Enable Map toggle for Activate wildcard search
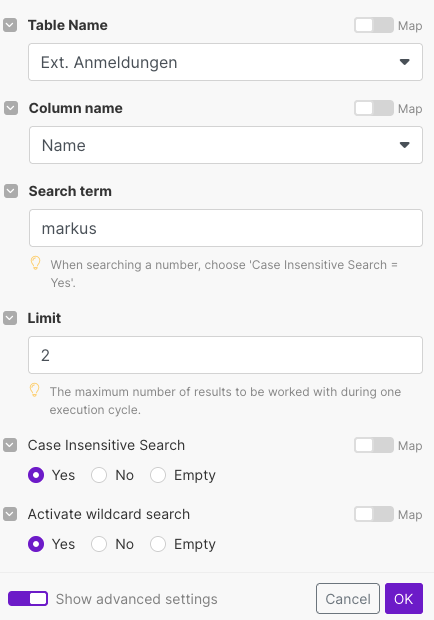 [374, 514]
